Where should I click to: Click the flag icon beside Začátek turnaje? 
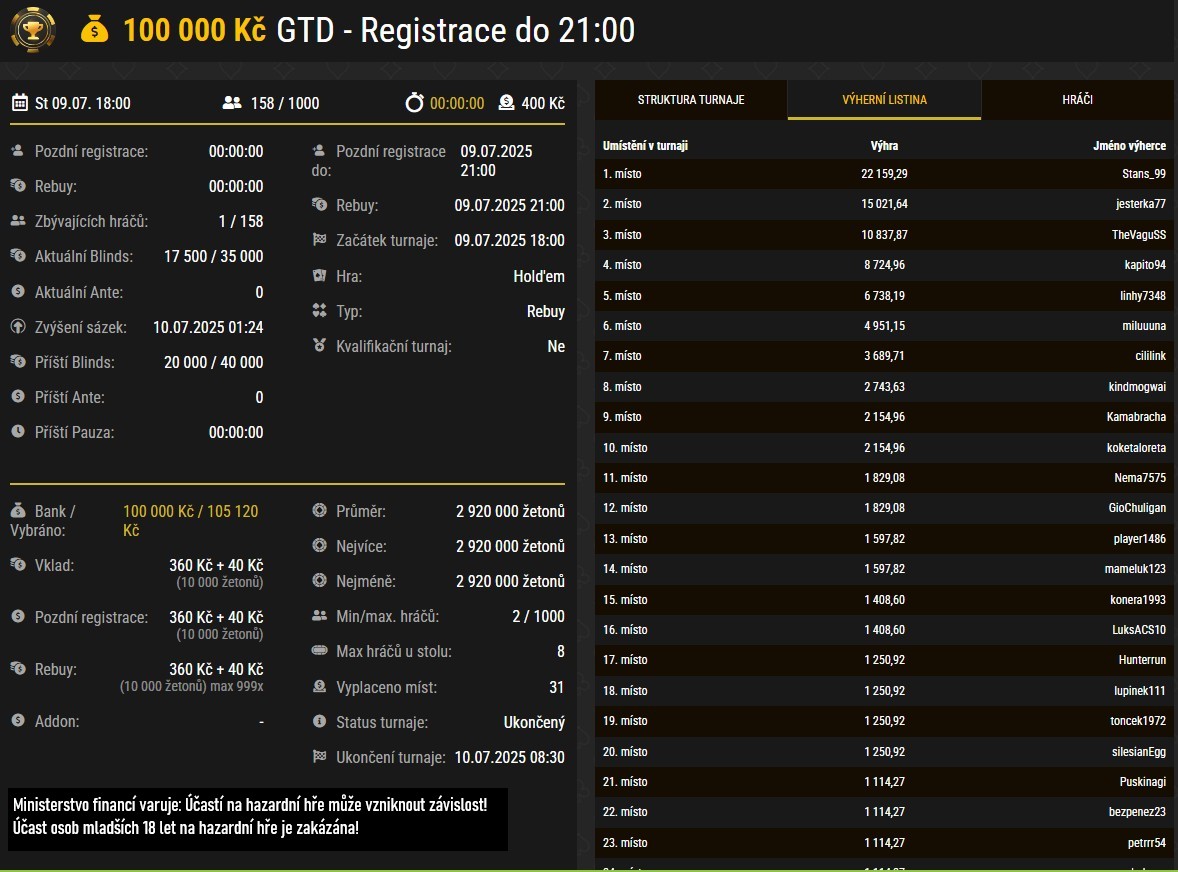pyautogui.click(x=319, y=240)
